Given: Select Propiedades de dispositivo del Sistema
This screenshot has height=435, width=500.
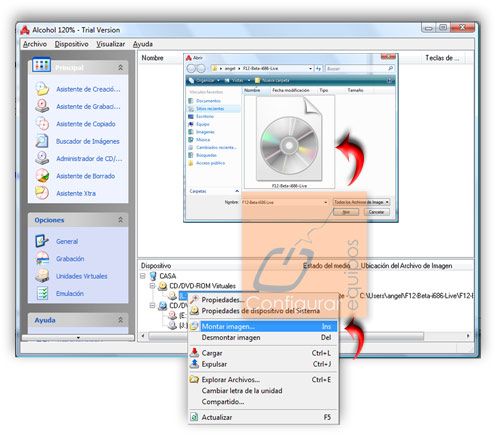Looking at the screenshot, I should click(263, 311).
